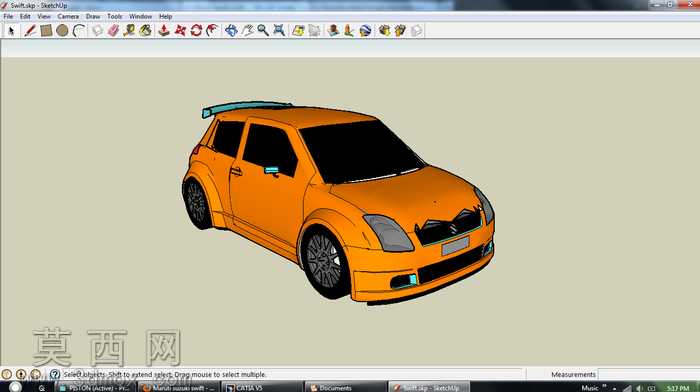700x392 pixels.
Task: Select the red Move tool
Action: click(x=180, y=30)
